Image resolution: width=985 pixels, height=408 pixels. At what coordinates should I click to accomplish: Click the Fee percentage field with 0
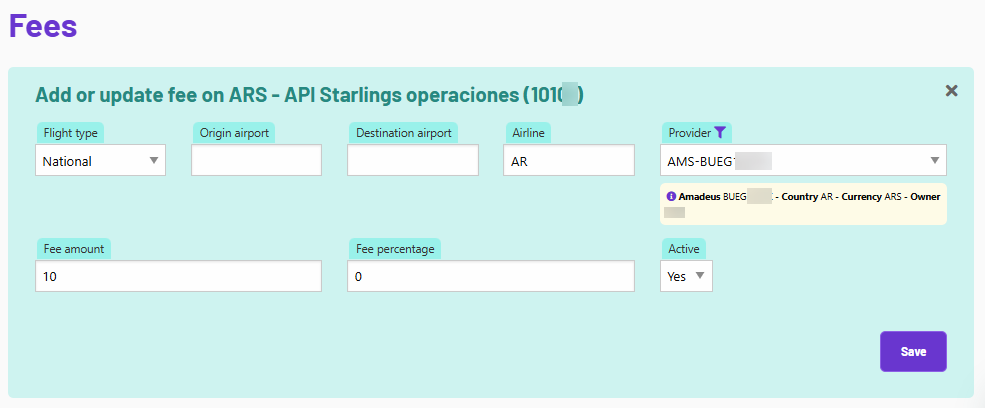491,276
